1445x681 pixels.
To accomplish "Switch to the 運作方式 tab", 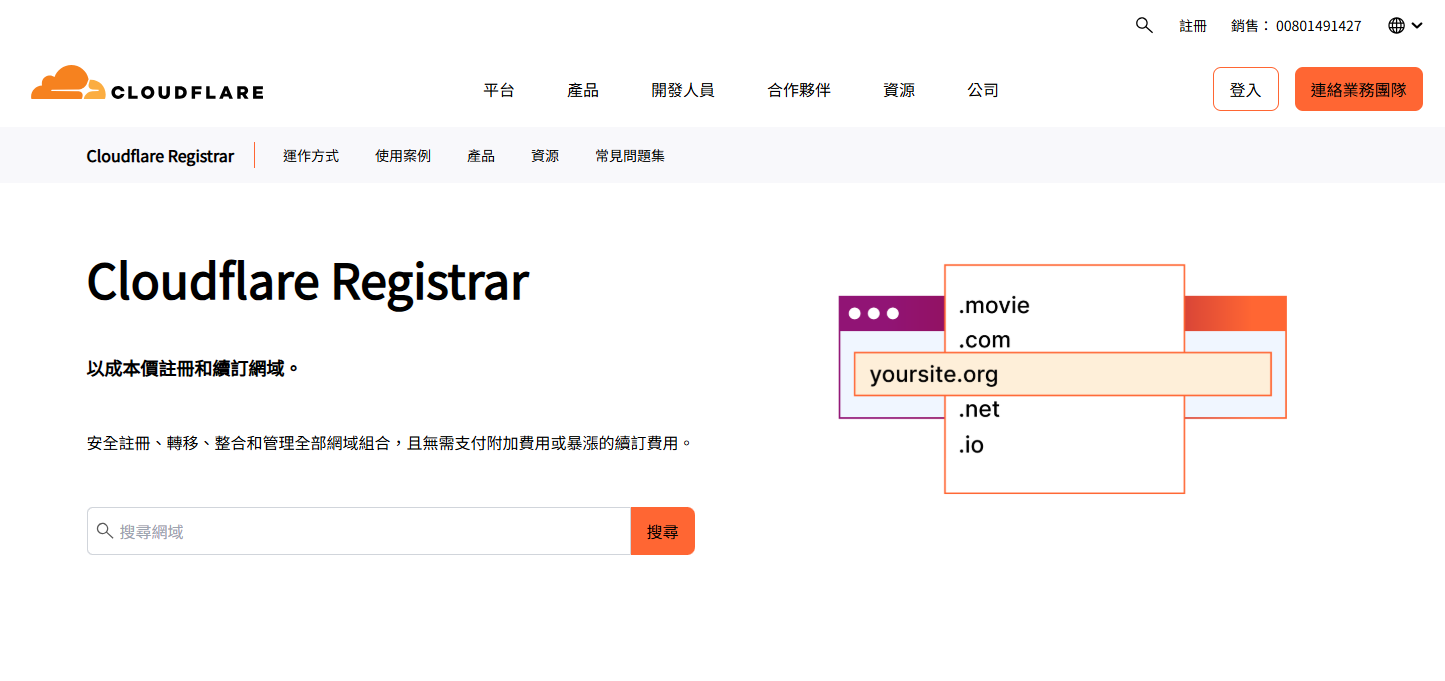I will tap(310, 156).
